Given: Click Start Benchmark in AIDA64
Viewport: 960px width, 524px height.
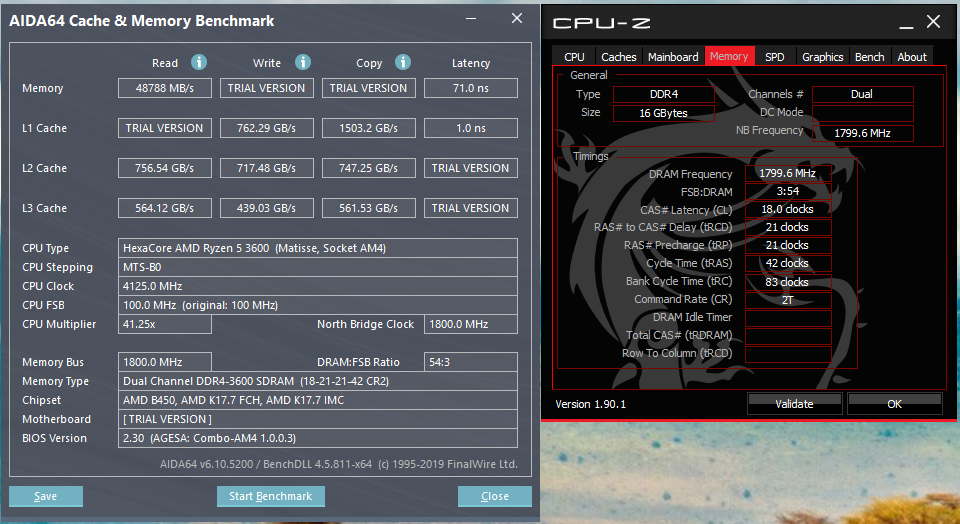Looking at the screenshot, I should (x=271, y=496).
